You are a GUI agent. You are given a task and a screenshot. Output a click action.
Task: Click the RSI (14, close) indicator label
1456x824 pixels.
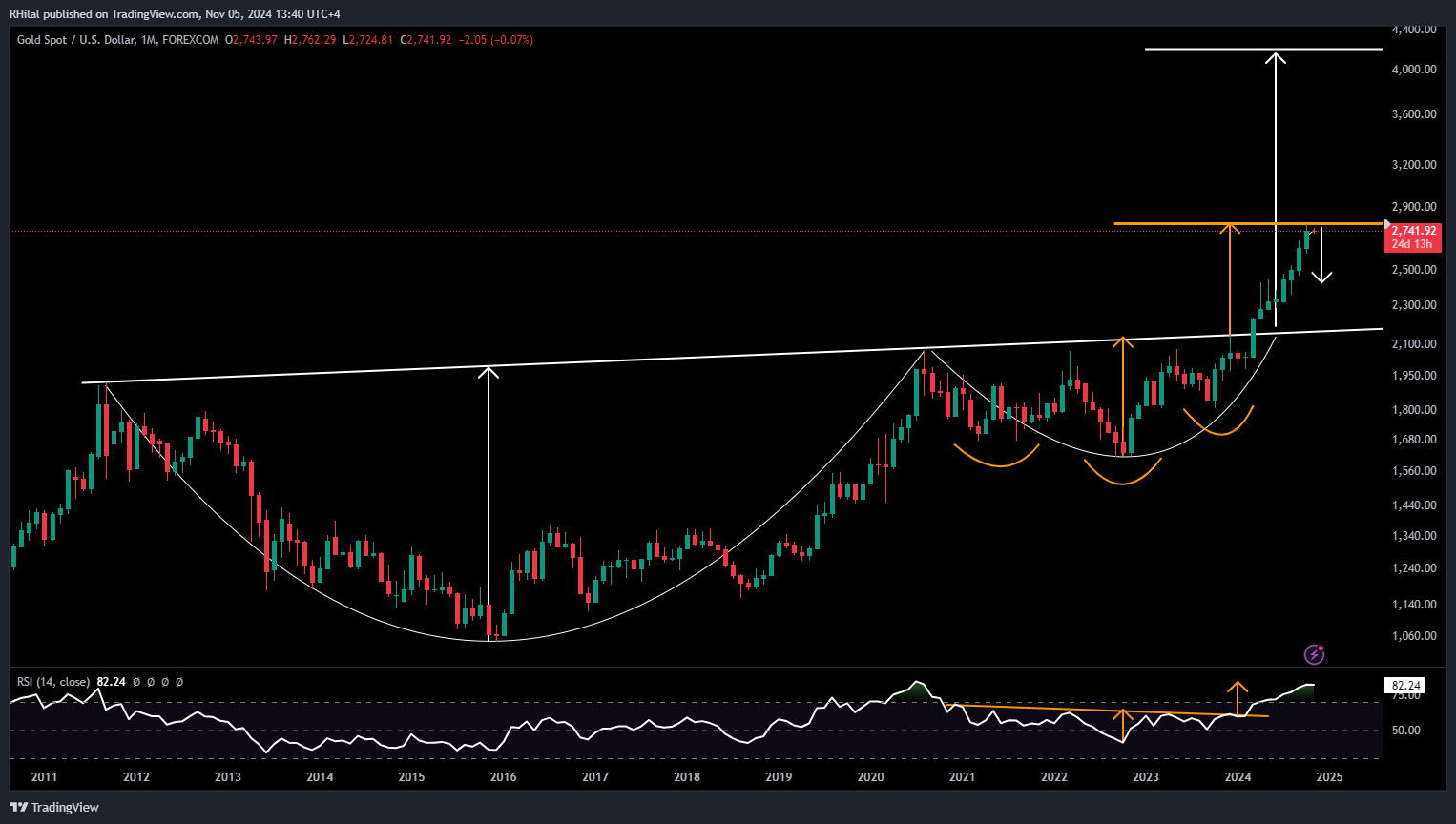point(53,682)
